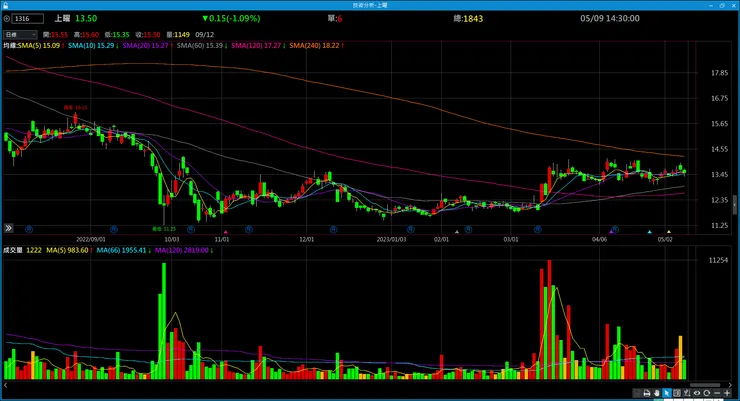740x401 pixels.
Task: Click the 17.85 price axis label
Action: coord(719,73)
